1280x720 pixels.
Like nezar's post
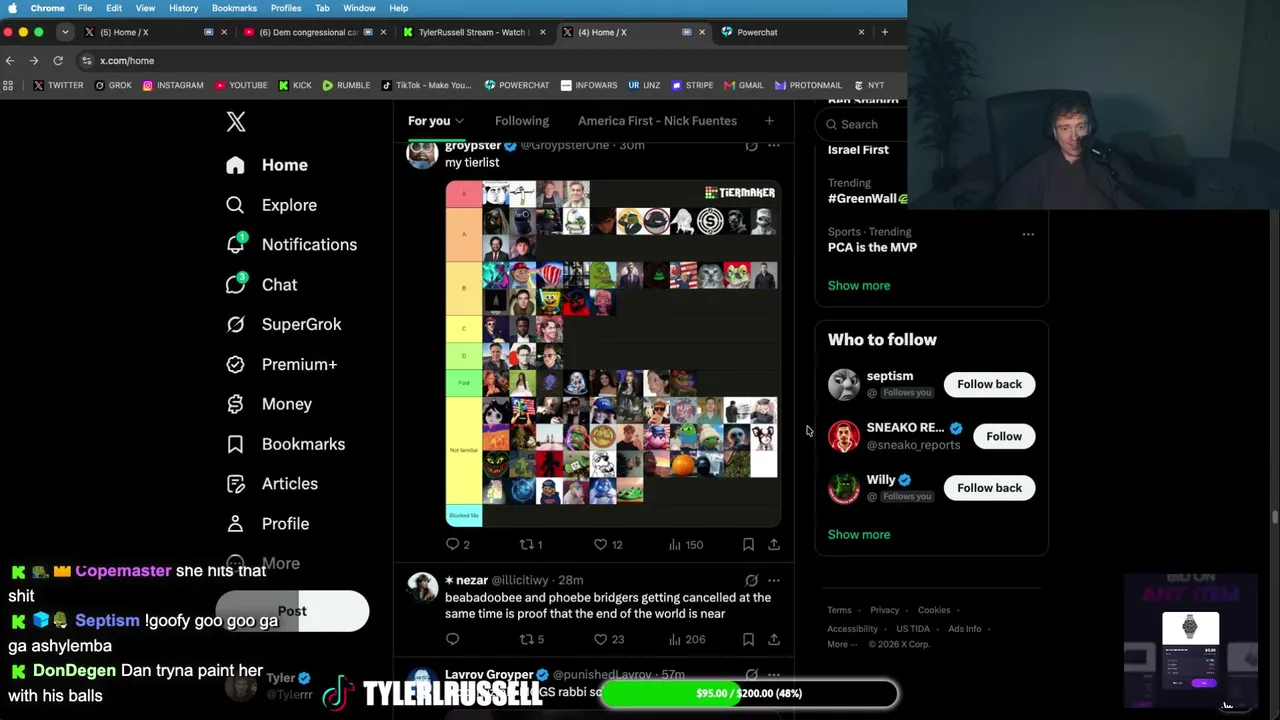click(x=601, y=639)
